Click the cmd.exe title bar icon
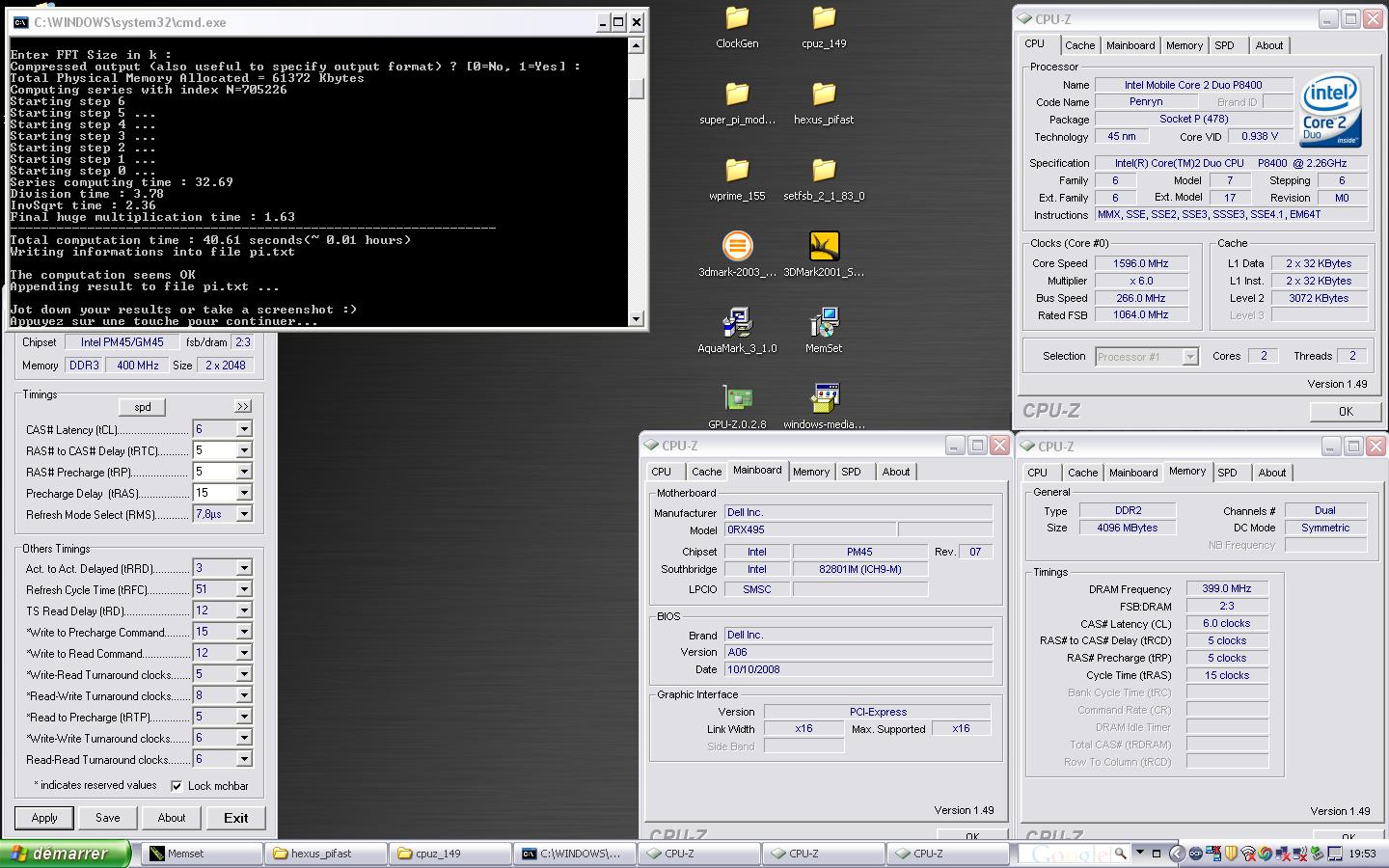This screenshot has height=868, width=1389. [20, 21]
